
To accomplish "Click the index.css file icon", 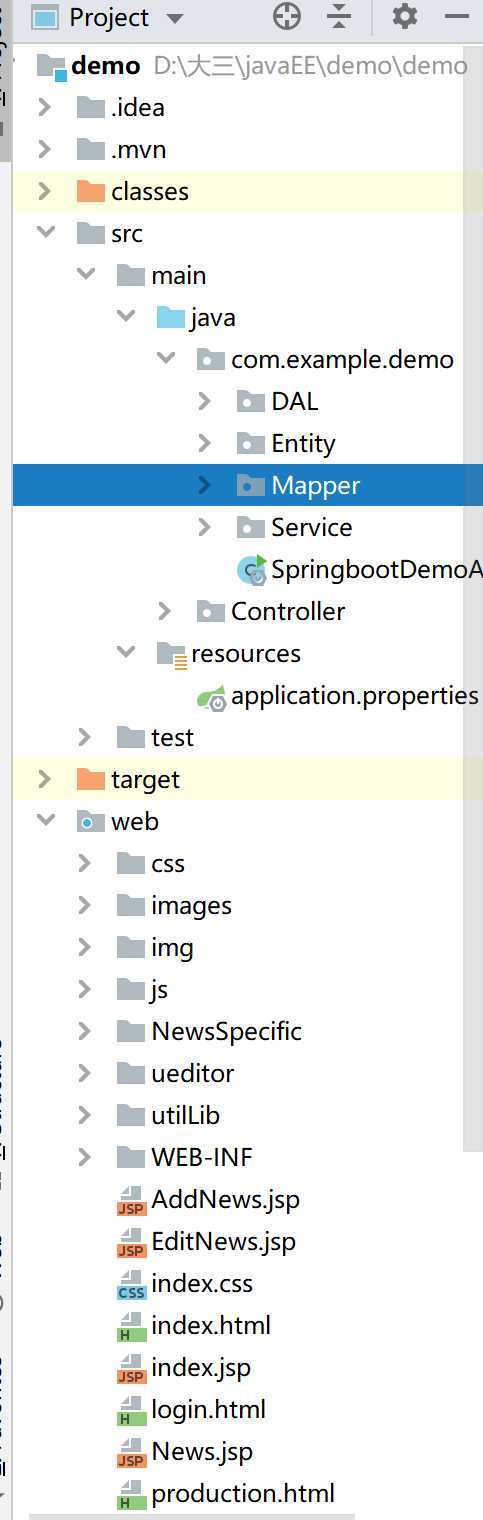I will click(x=131, y=1284).
